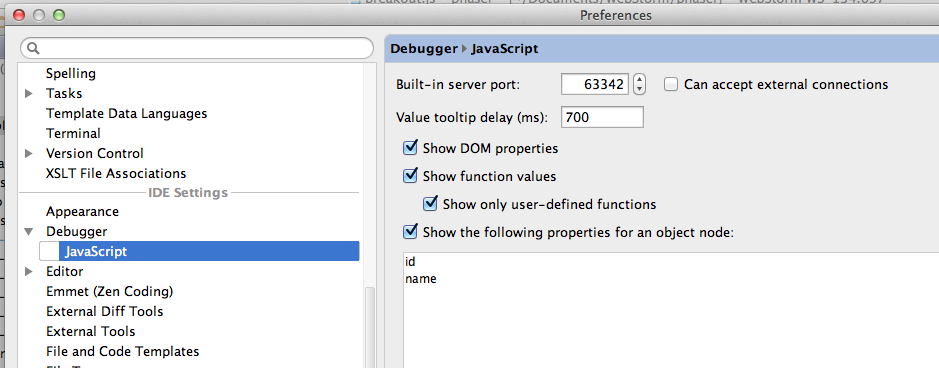Select Appearance under IDE Settings
Image resolution: width=939 pixels, height=368 pixels.
click(82, 212)
